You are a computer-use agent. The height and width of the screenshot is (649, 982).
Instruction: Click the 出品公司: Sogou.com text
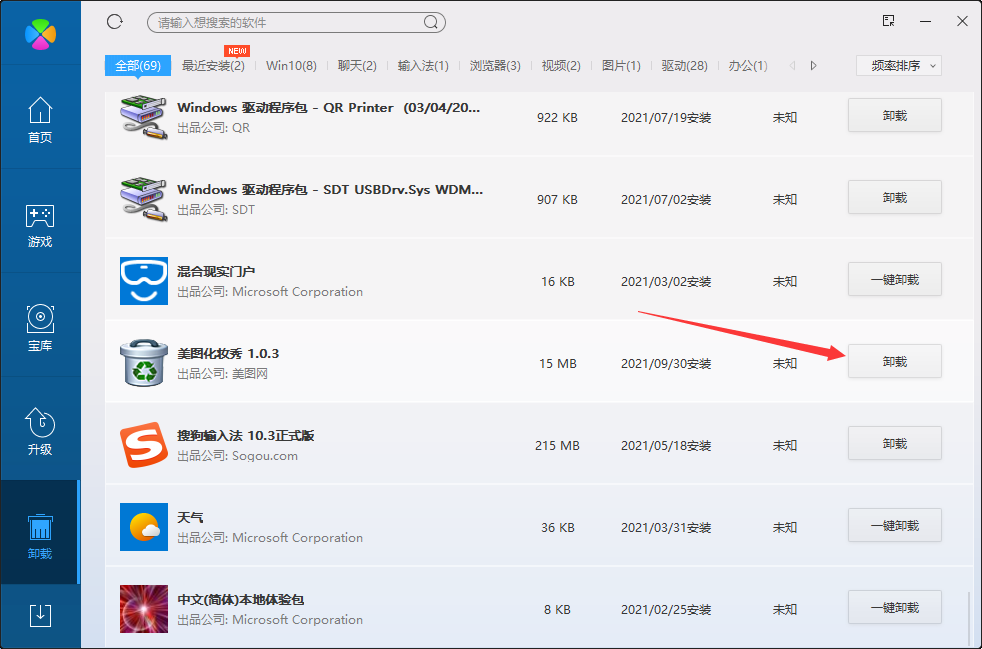coord(237,455)
